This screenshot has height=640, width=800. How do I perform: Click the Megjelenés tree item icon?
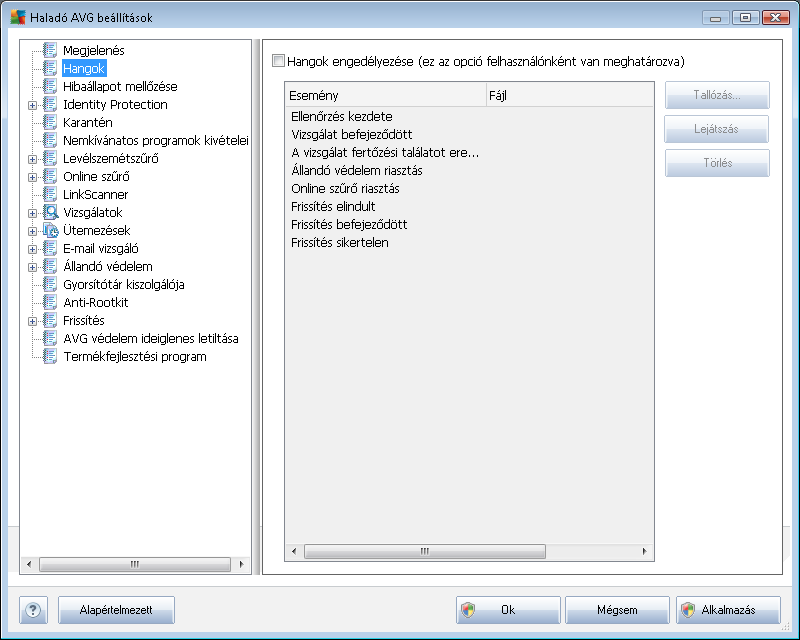click(50, 50)
